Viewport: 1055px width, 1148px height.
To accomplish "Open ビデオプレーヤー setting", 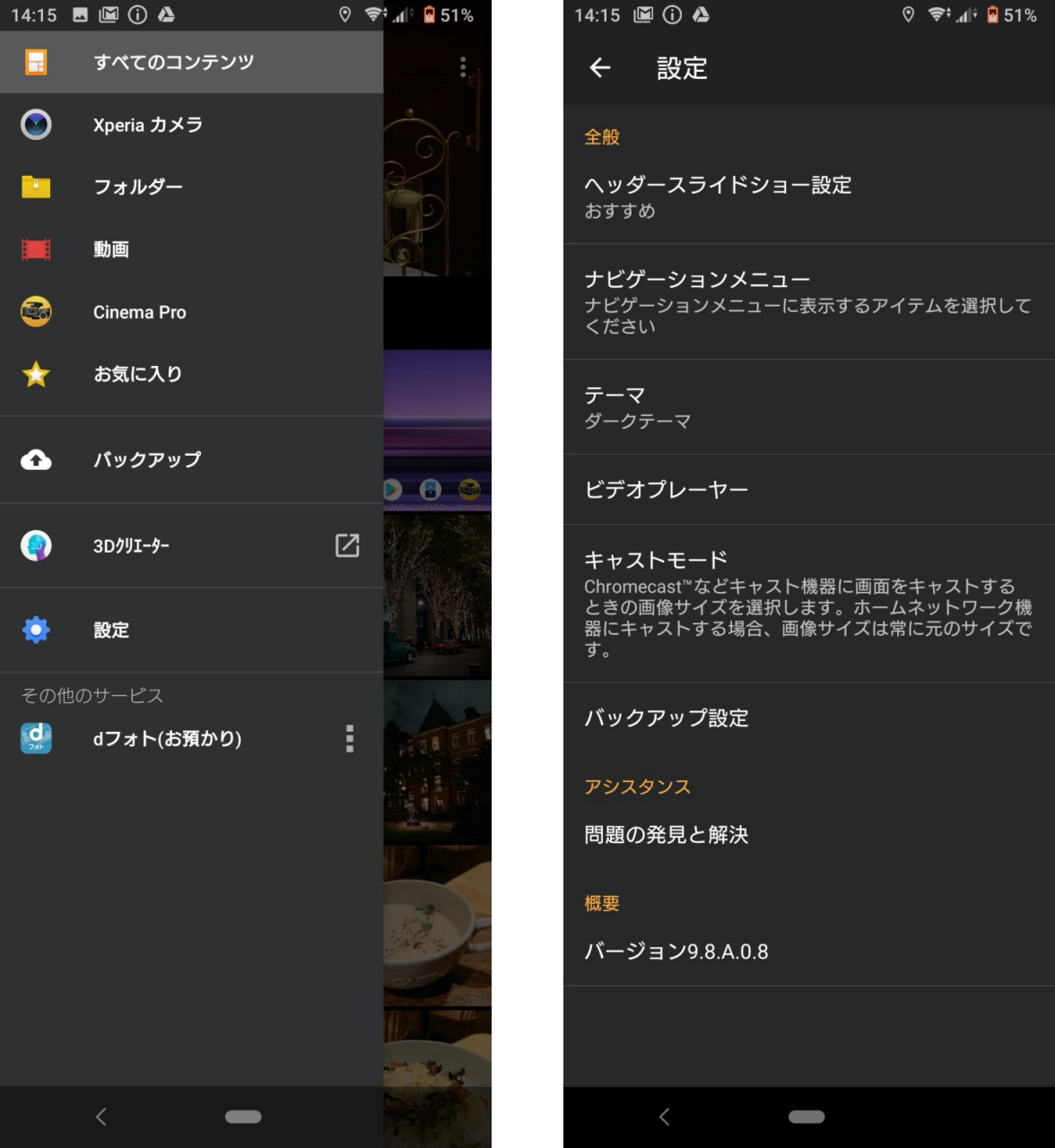I will (808, 490).
